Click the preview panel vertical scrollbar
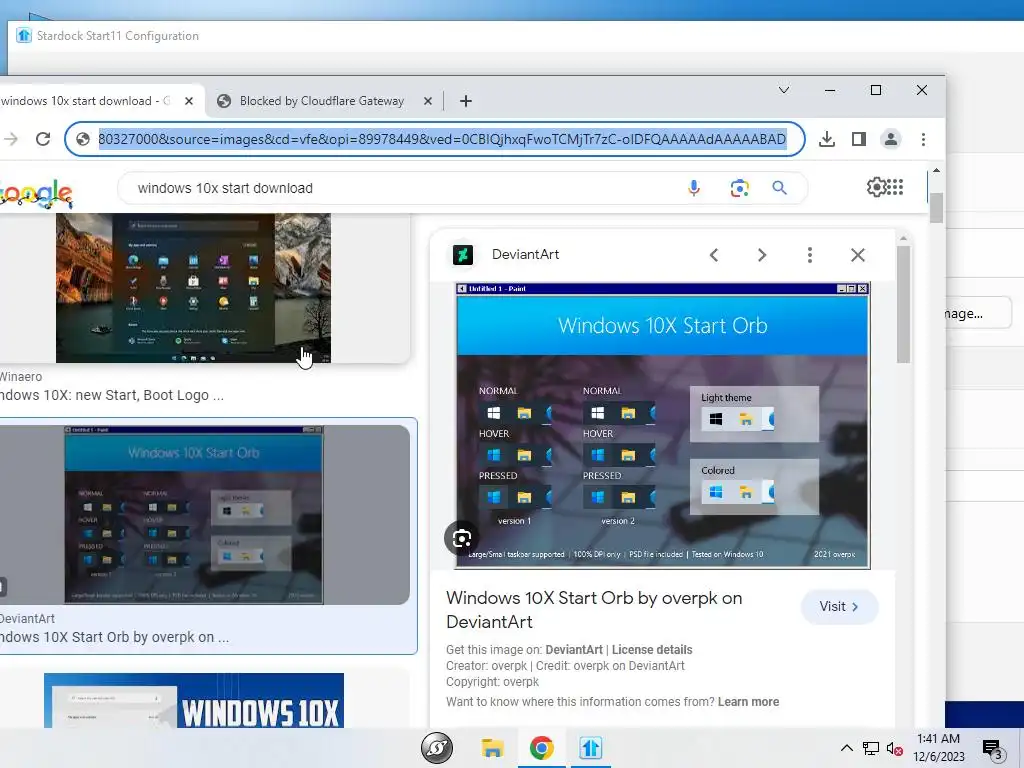The image size is (1024, 768). coord(903,304)
